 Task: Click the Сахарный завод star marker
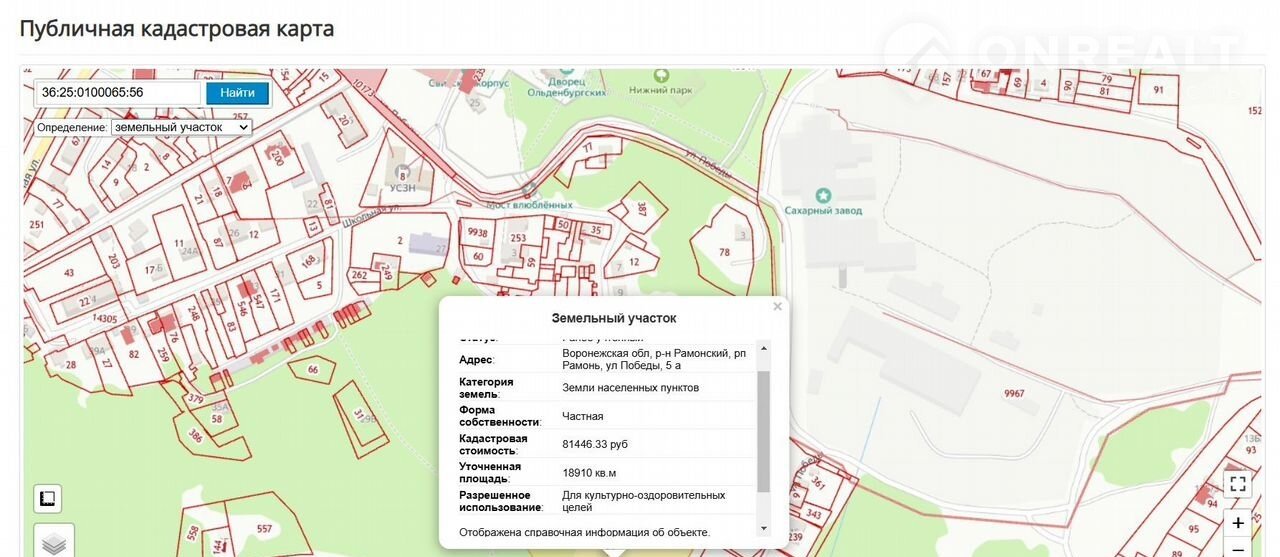(823, 195)
